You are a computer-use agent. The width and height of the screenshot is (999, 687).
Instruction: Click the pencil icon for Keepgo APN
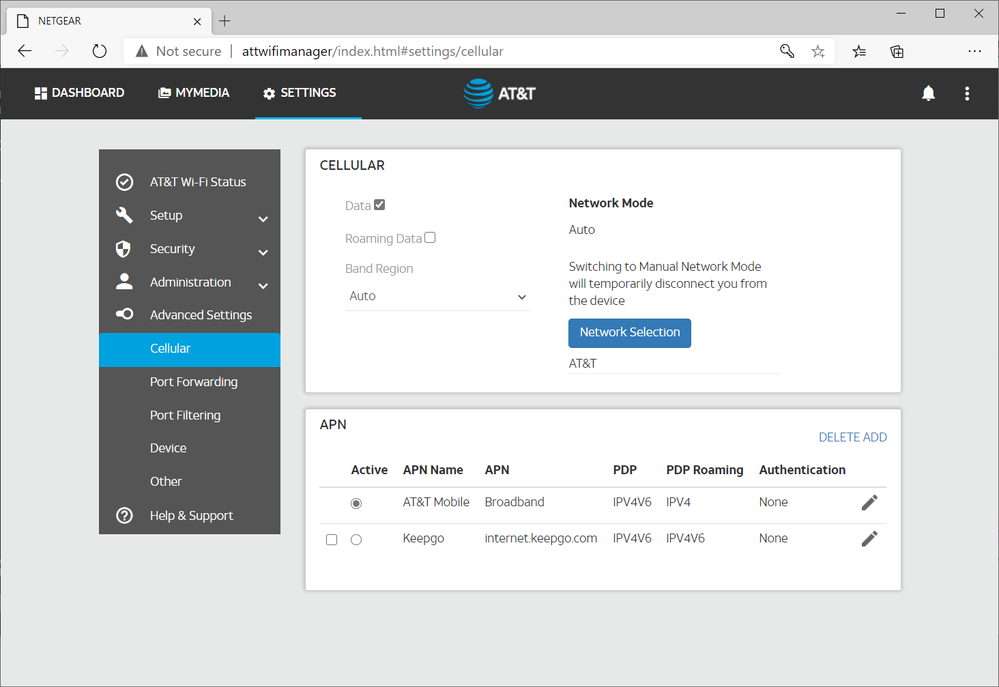[869, 539]
